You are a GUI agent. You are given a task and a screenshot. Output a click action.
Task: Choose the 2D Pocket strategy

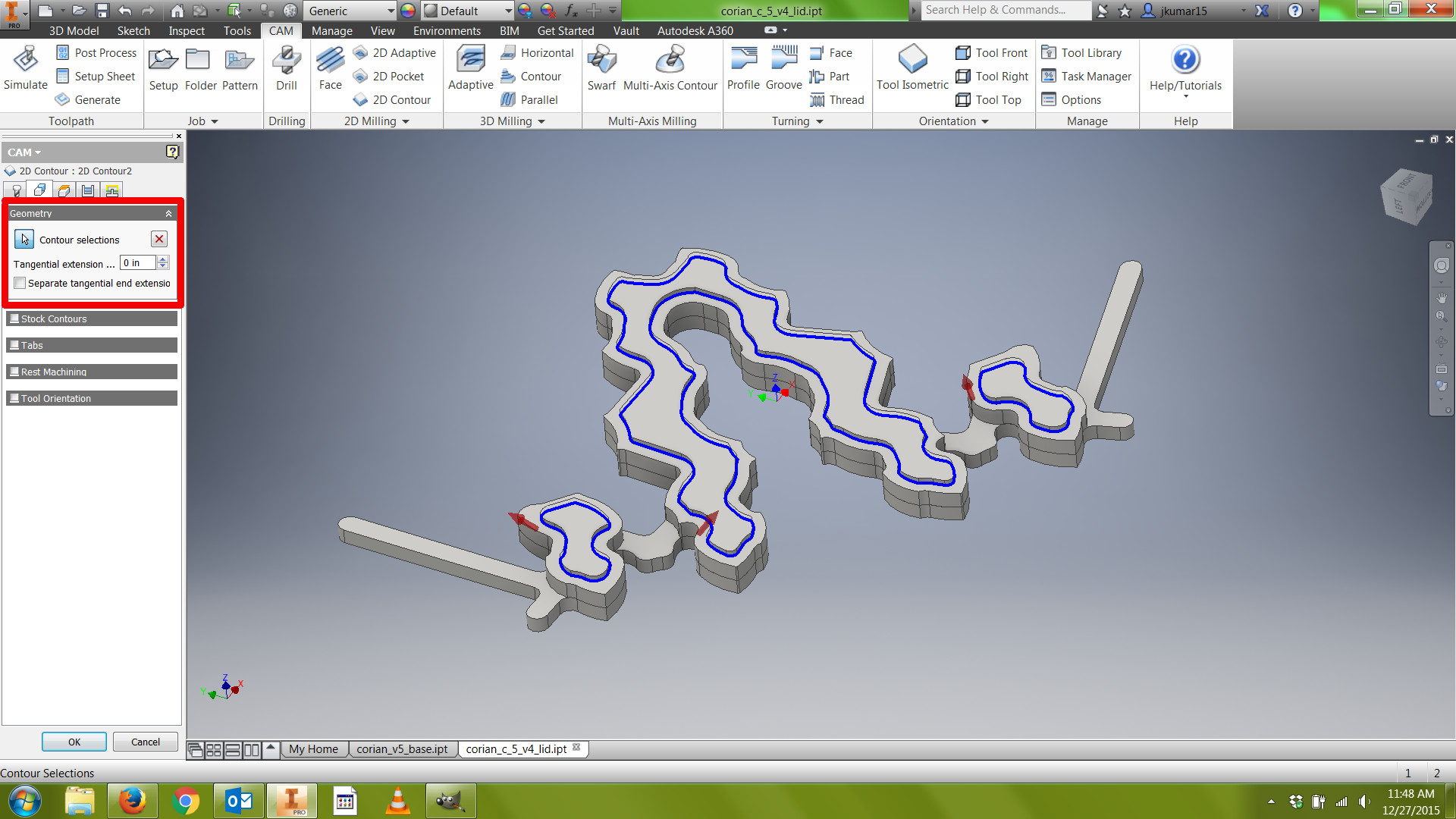pos(388,77)
